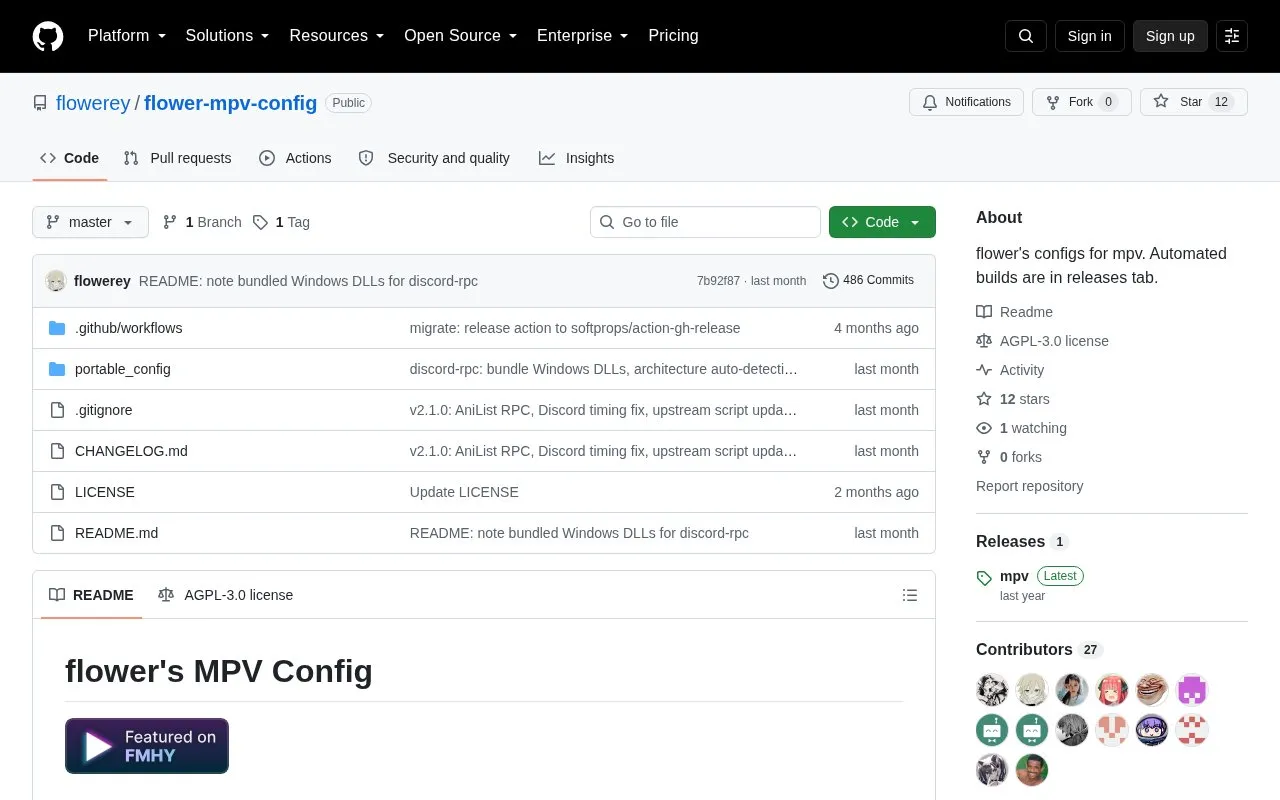Click the Featured on FMHY badge

click(x=147, y=746)
